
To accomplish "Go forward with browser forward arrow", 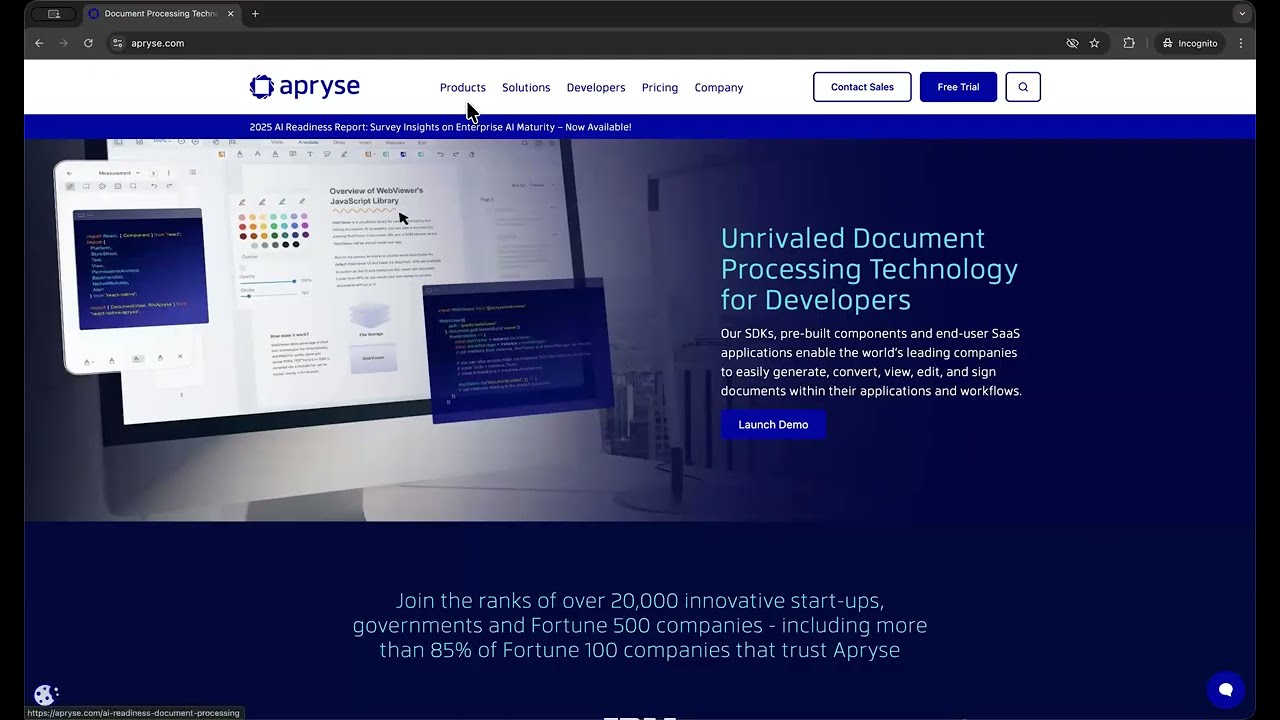I will pos(64,43).
